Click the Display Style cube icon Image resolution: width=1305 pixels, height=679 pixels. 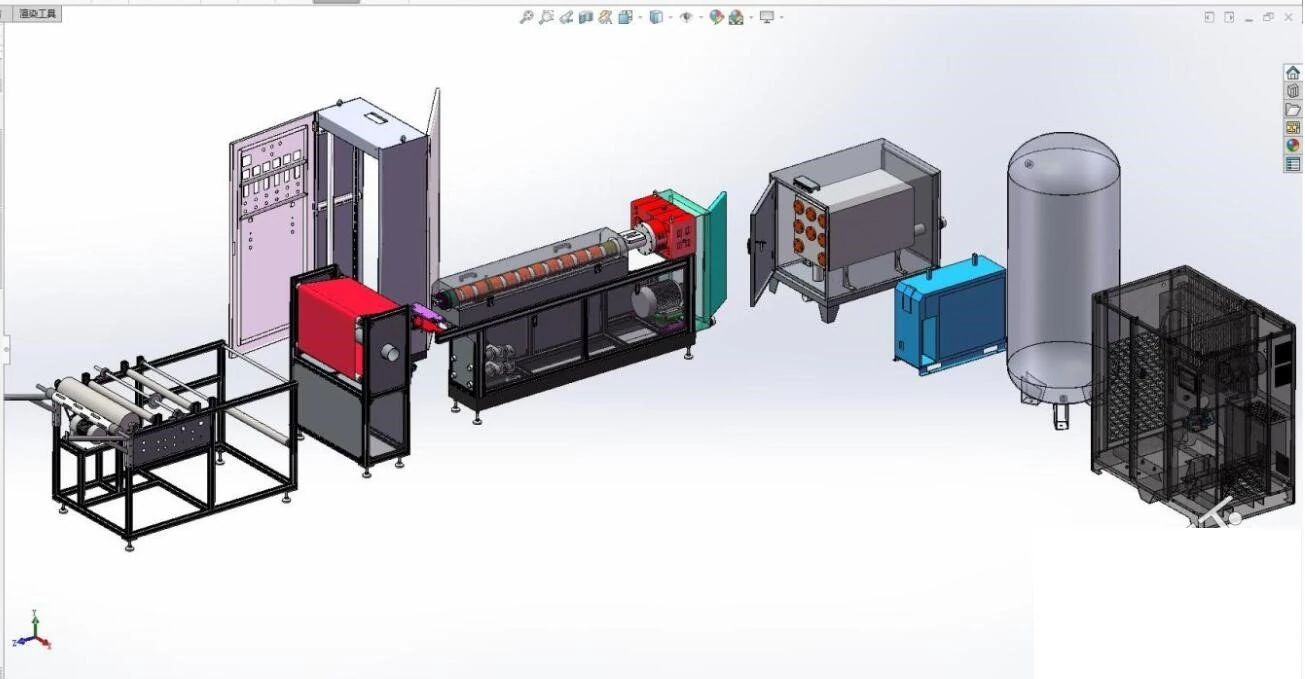[x=656, y=17]
